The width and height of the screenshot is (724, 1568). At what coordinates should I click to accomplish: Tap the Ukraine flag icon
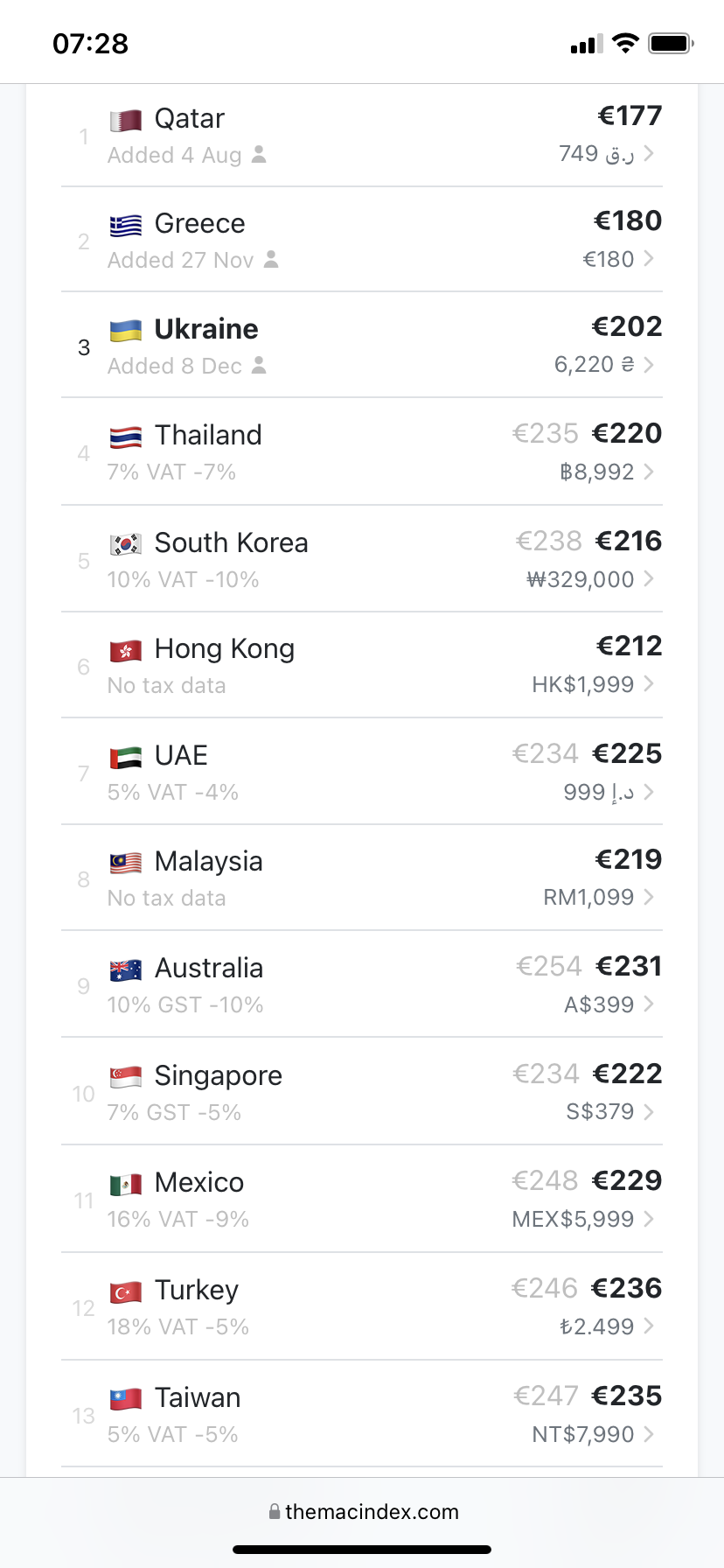tap(126, 331)
